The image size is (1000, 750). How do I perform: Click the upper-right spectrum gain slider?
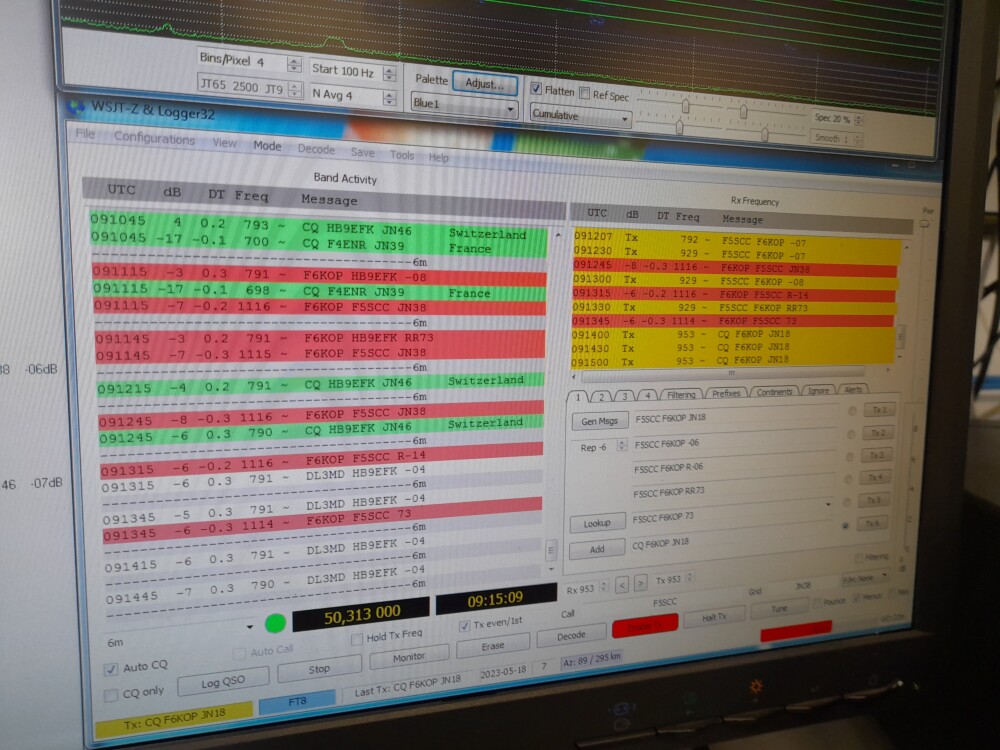click(743, 112)
